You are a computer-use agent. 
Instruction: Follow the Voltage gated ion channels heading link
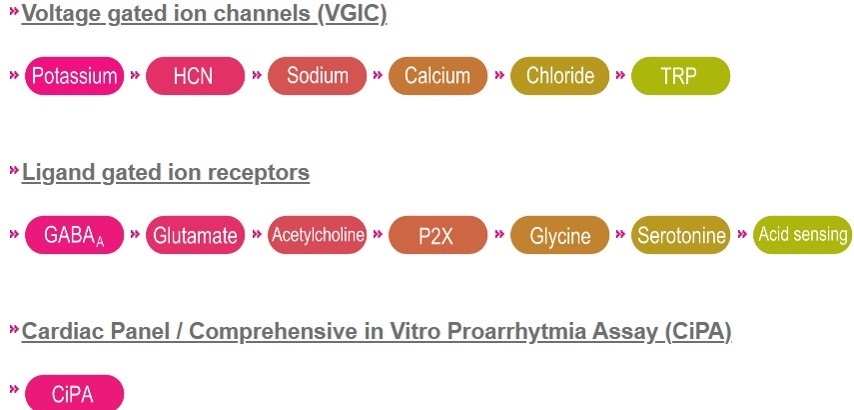pyautogui.click(x=204, y=14)
